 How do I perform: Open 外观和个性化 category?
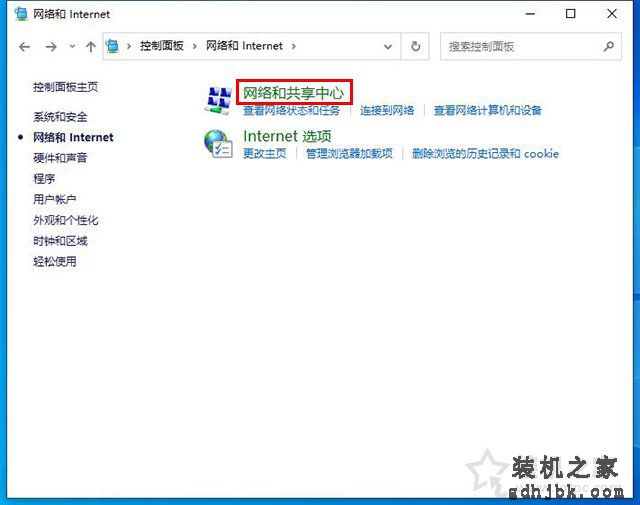coord(65,220)
